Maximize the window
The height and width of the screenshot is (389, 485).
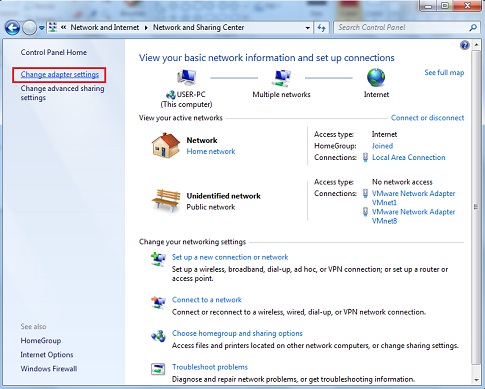(x=445, y=5)
